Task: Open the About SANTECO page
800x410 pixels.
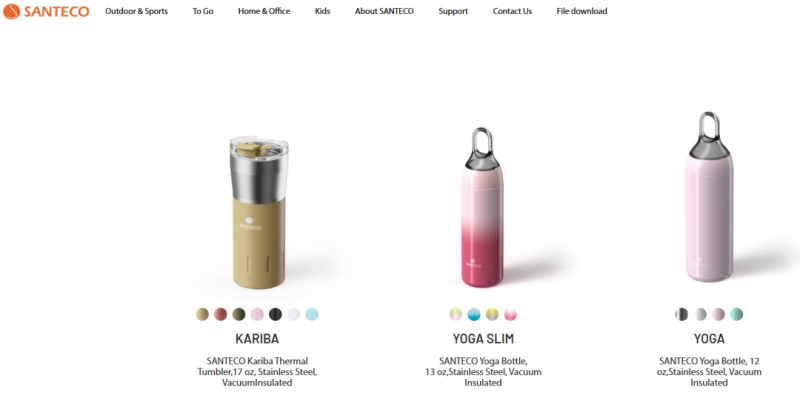Action: (x=384, y=11)
